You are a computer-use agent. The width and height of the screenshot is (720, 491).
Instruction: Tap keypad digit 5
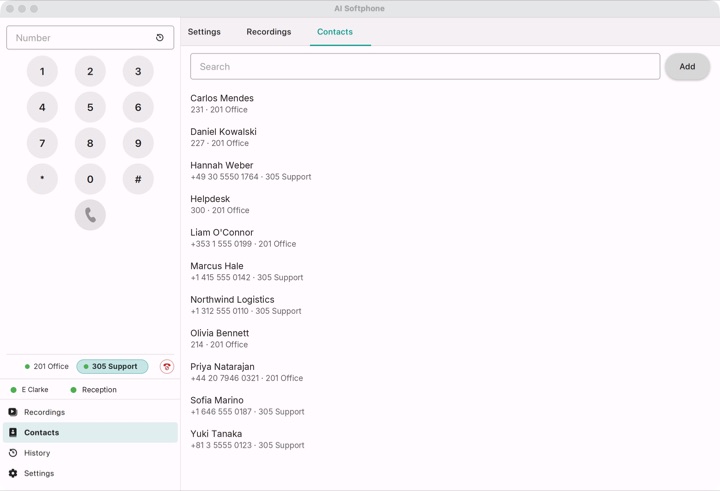tap(90, 107)
